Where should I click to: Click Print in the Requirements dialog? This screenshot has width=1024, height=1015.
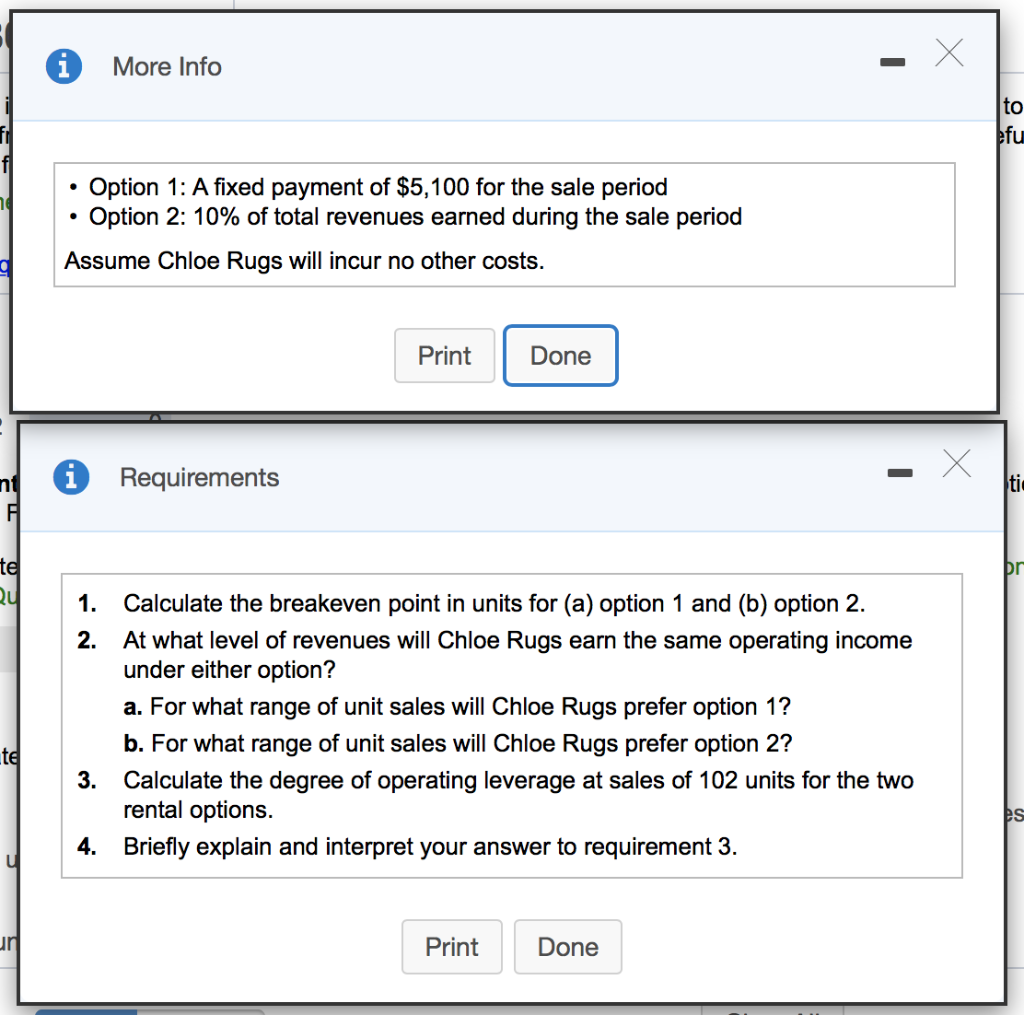[x=451, y=946]
